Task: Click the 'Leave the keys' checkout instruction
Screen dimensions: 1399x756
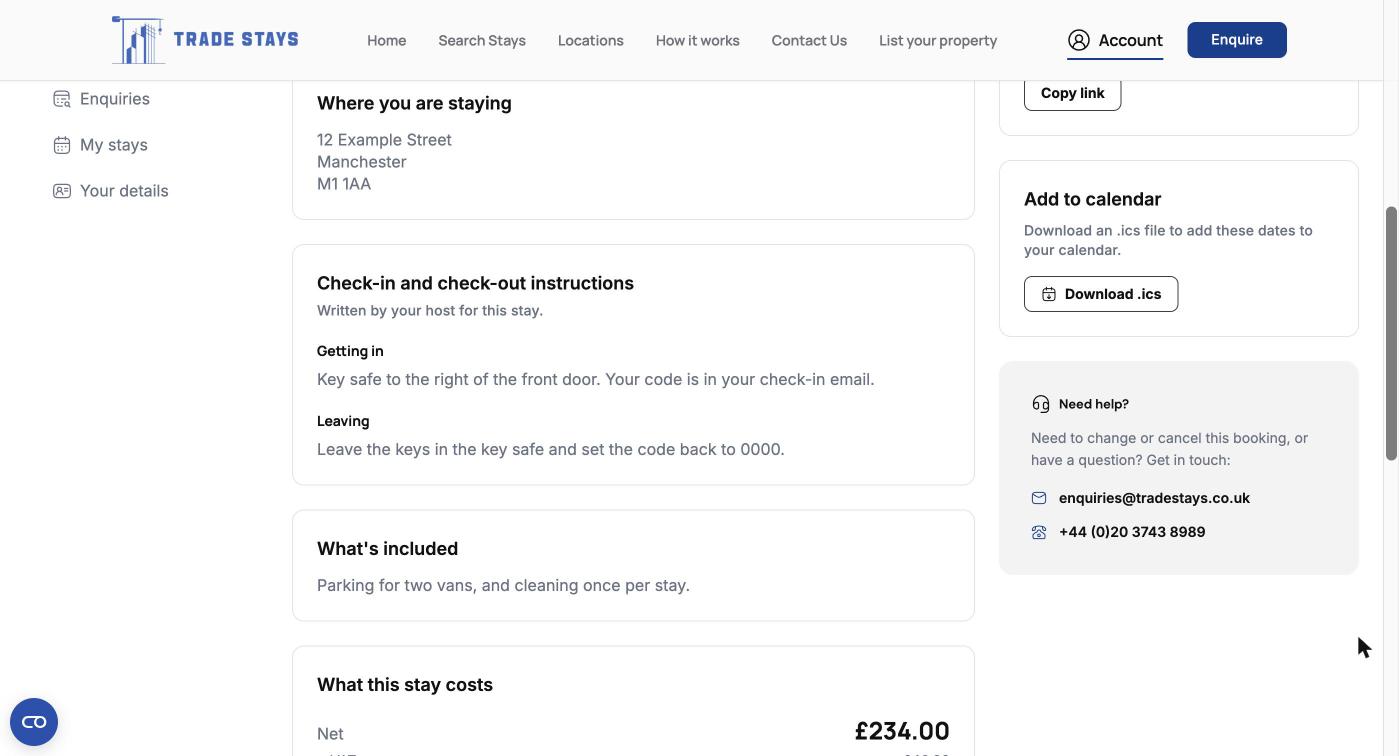Action: [551, 449]
